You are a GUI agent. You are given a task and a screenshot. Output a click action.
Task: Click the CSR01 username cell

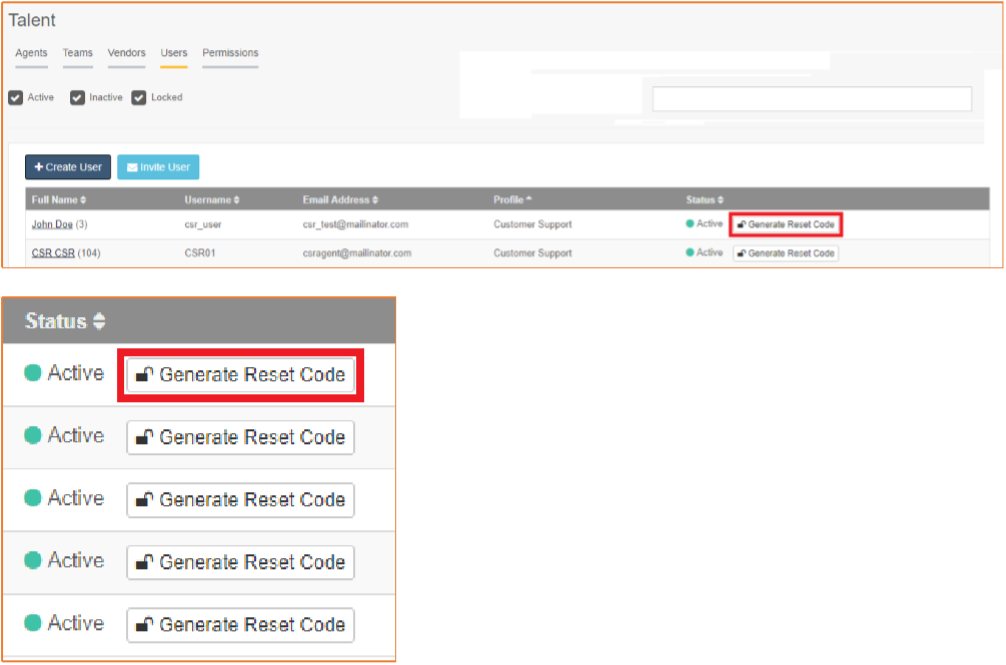pos(200,253)
